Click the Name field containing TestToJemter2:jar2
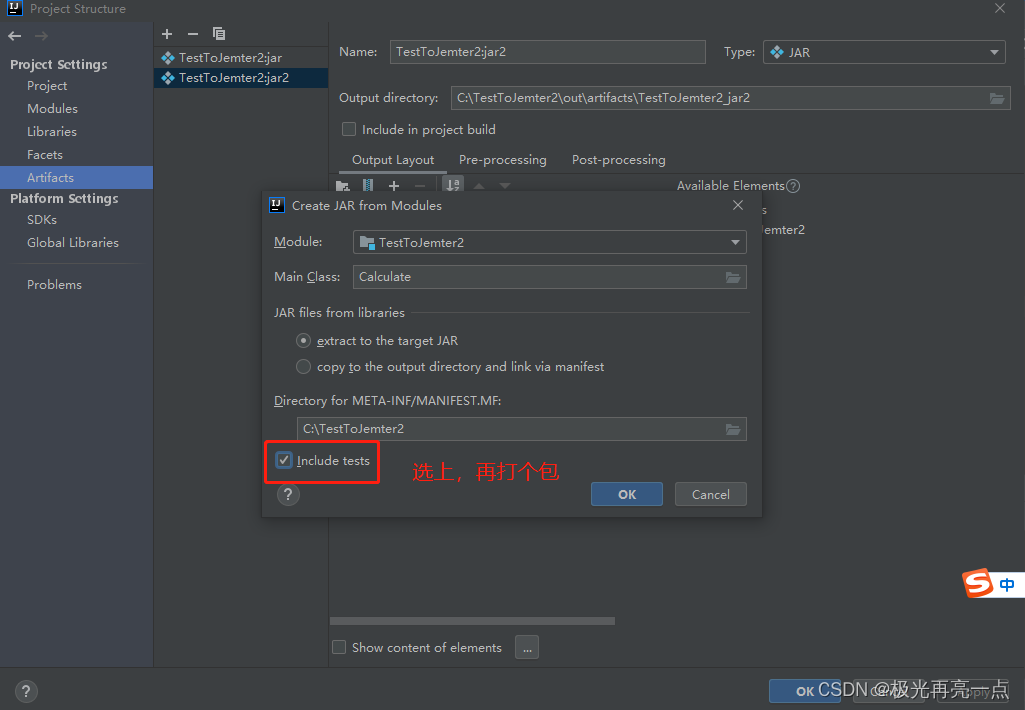This screenshot has width=1025, height=710. (547, 51)
